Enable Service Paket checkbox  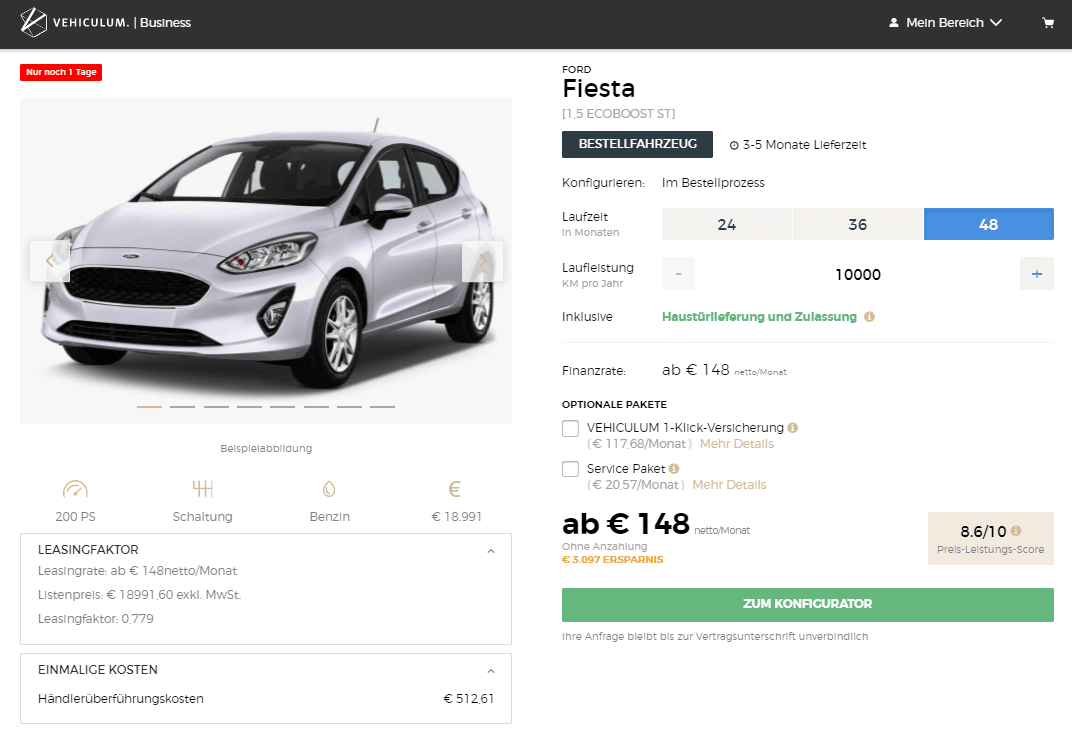coord(570,469)
